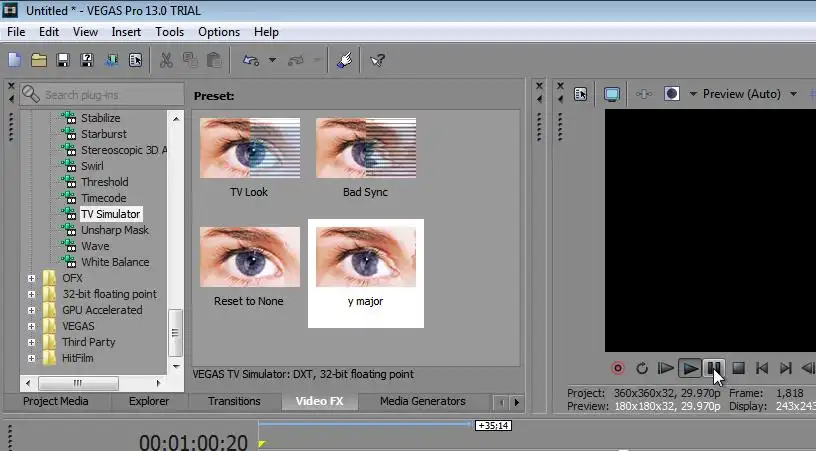Save the project with the floppy icon
816x451 pixels.
coord(63,60)
